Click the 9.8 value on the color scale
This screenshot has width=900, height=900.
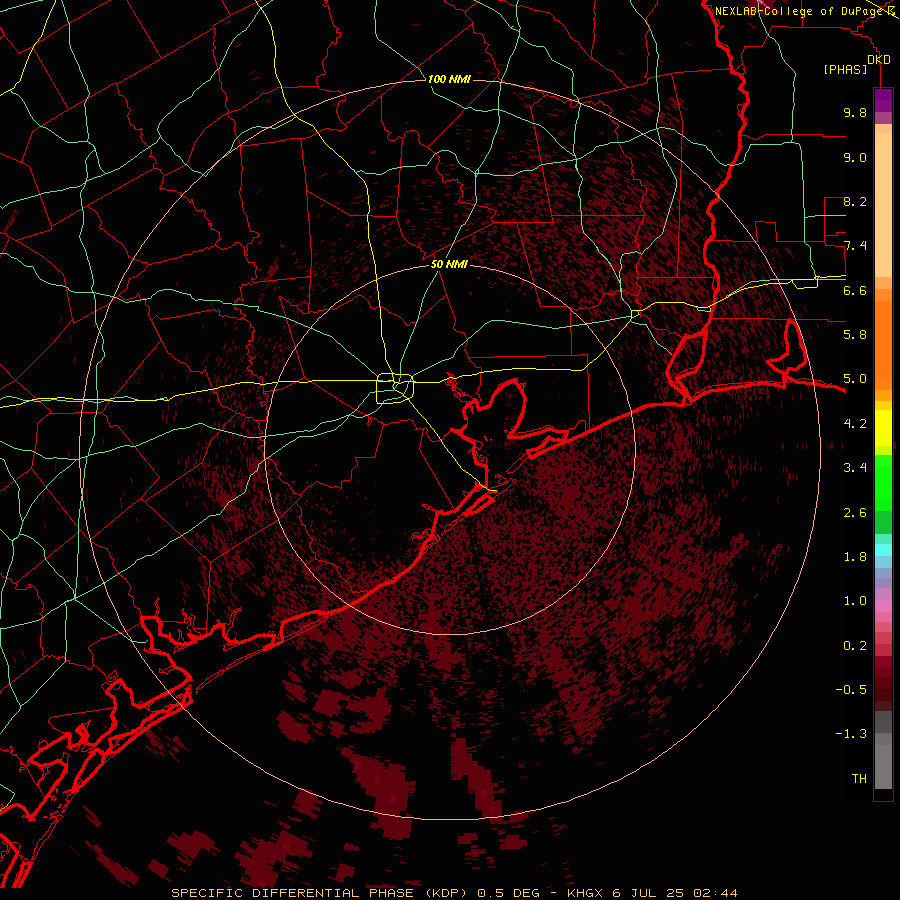click(x=855, y=112)
